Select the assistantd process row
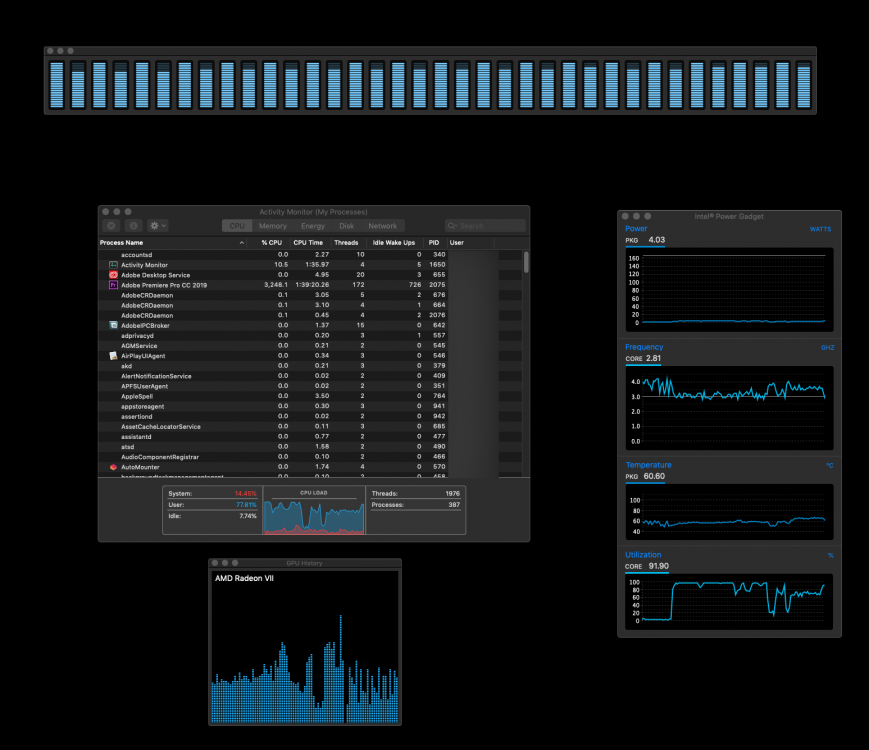Viewport: 869px width, 750px height. [x=310, y=437]
